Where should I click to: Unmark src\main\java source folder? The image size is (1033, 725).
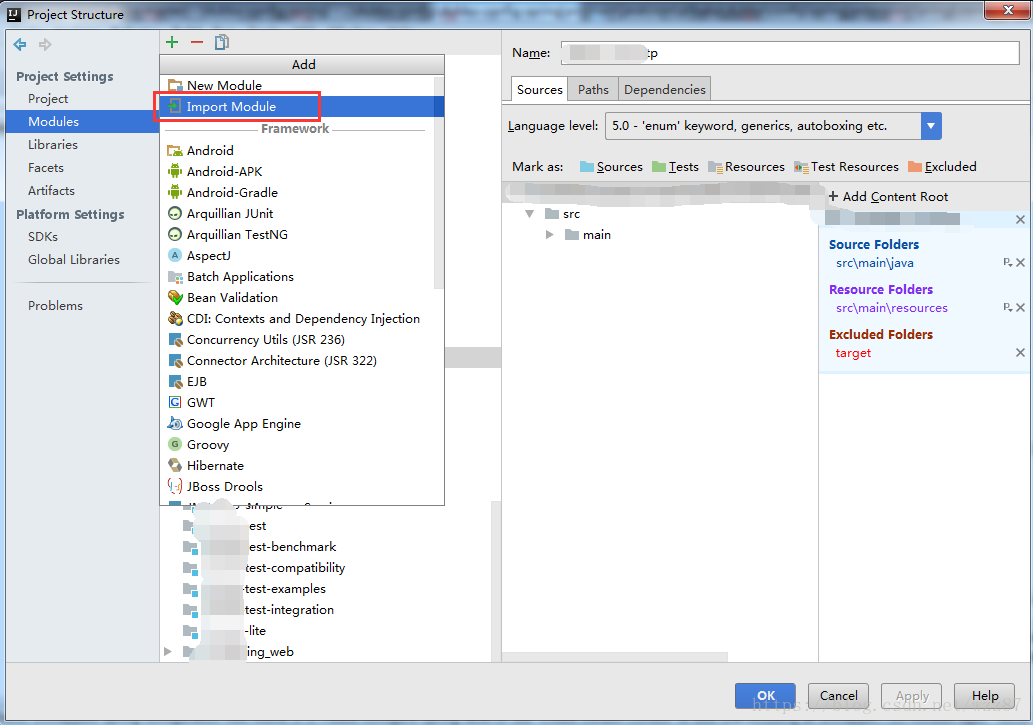click(x=1020, y=262)
